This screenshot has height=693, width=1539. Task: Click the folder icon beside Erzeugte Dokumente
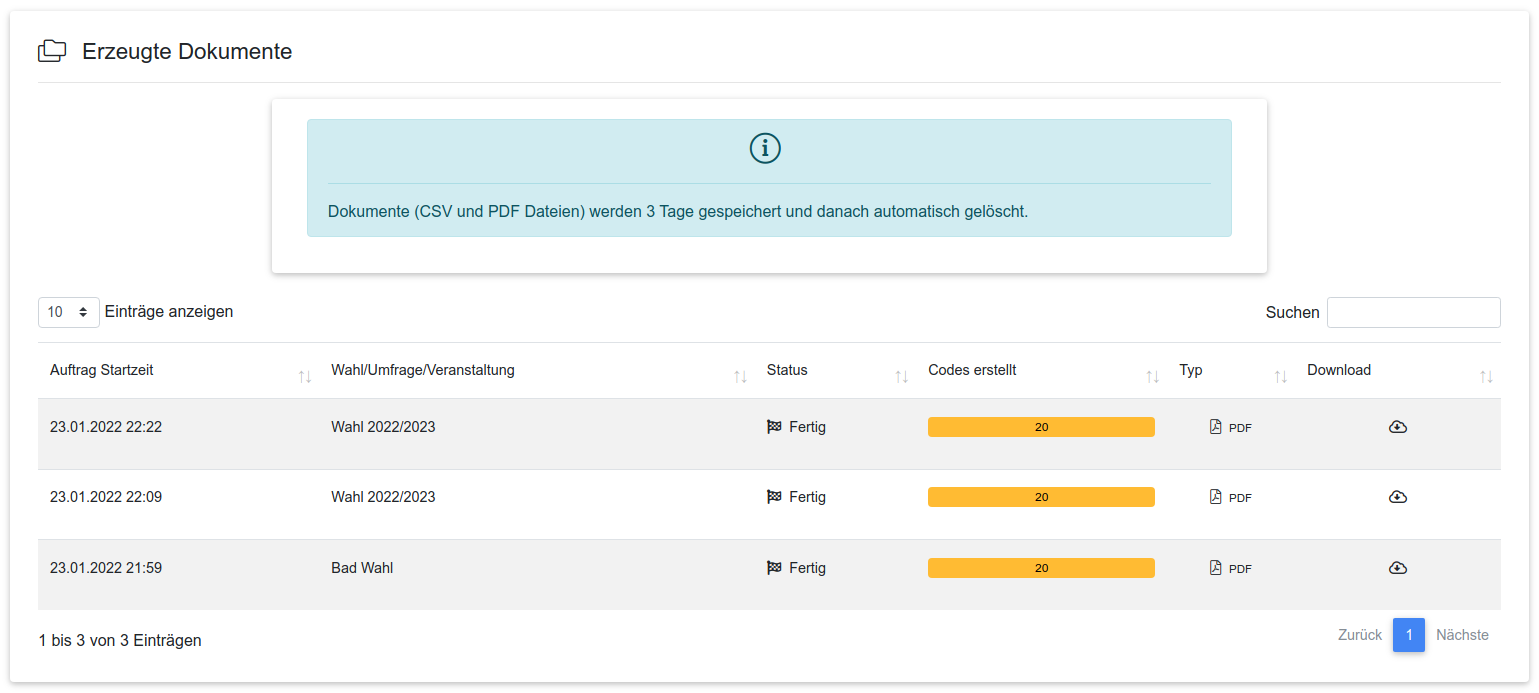point(52,51)
